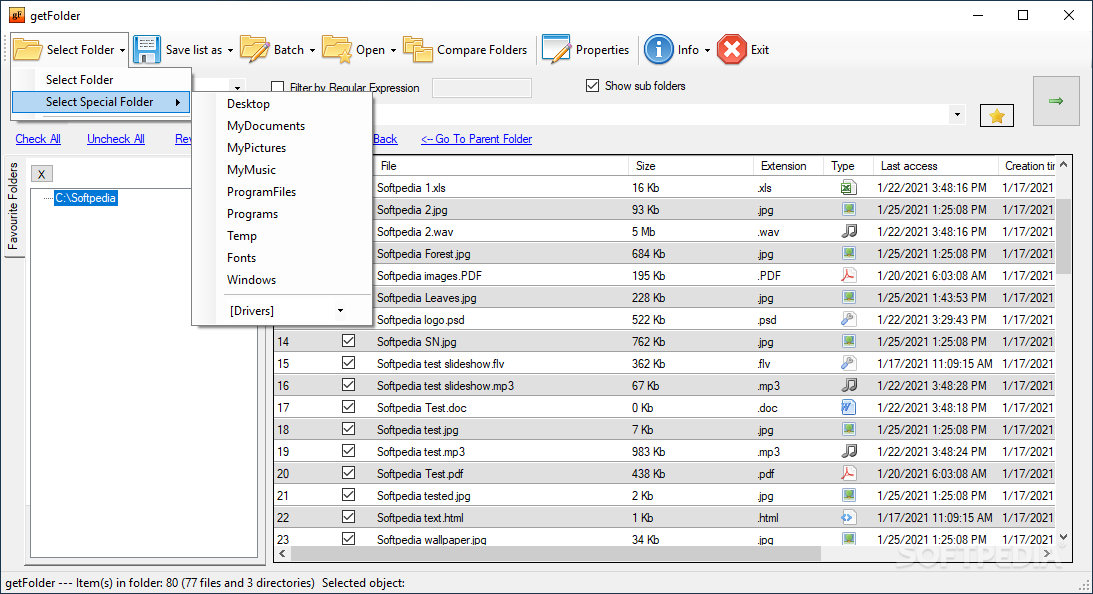Click the Properties notepad icon
The image size is (1093, 594).
556,50
